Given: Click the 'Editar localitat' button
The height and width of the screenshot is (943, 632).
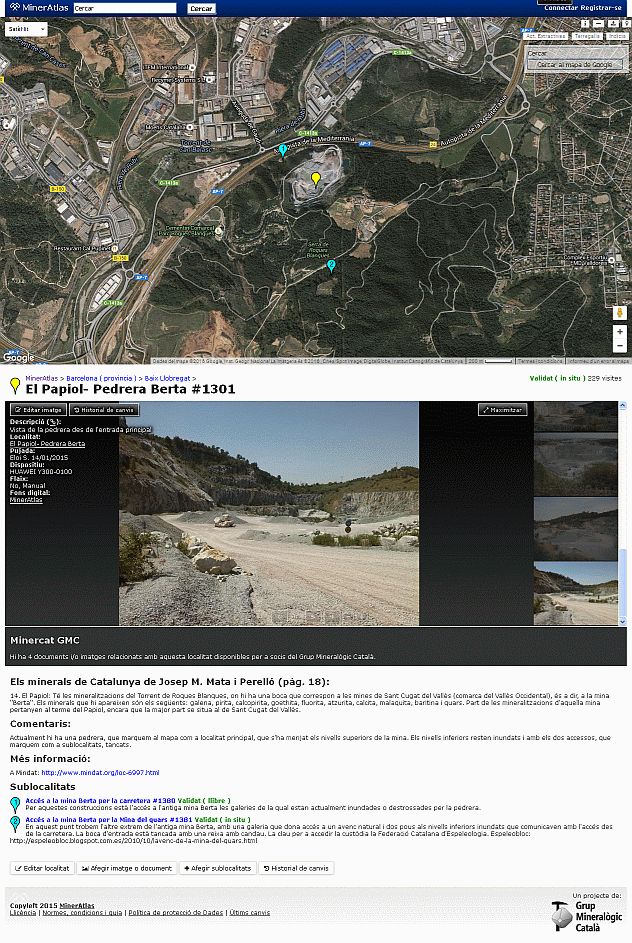Looking at the screenshot, I should click(x=42, y=868).
